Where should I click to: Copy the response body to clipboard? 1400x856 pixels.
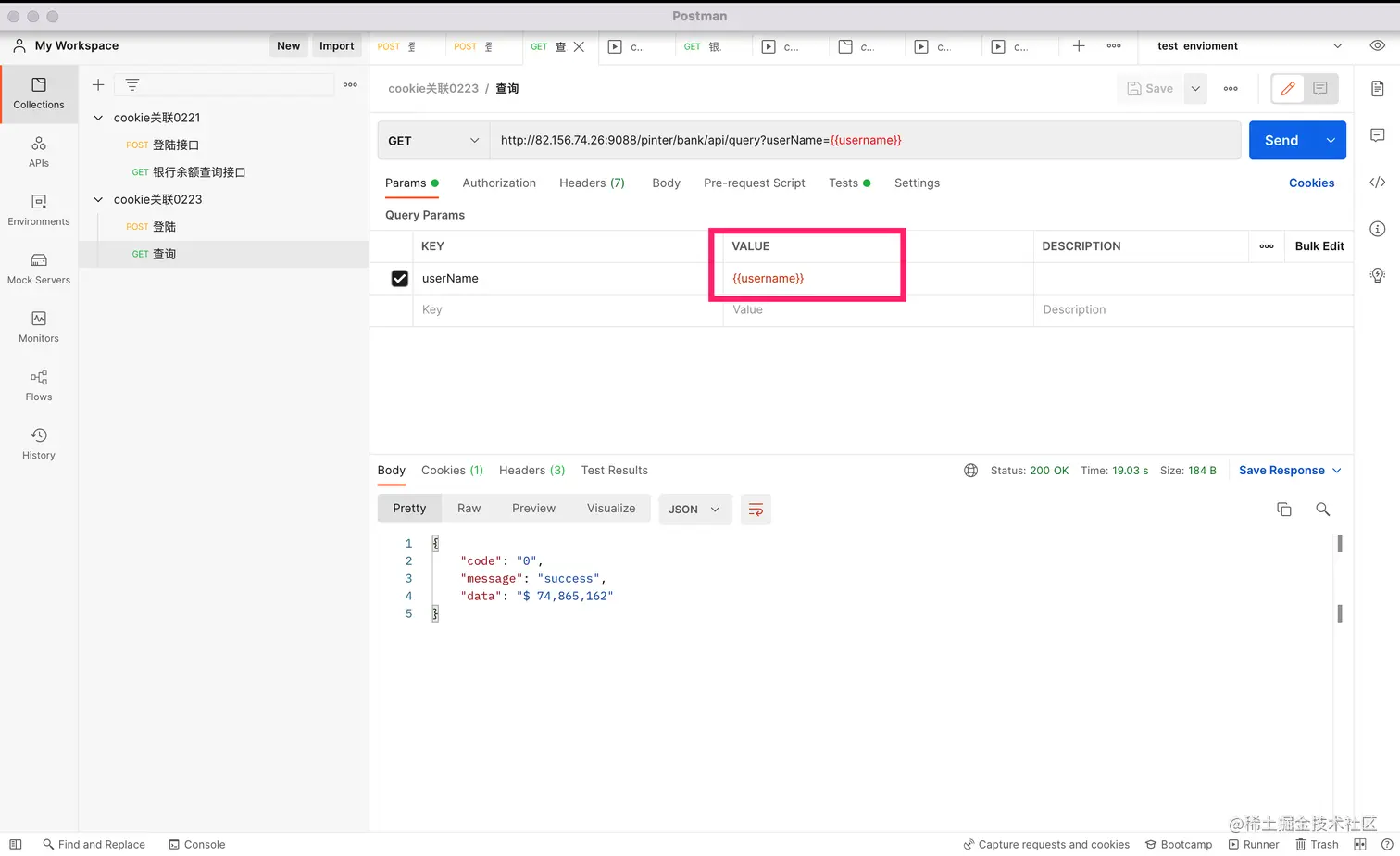coord(1284,510)
